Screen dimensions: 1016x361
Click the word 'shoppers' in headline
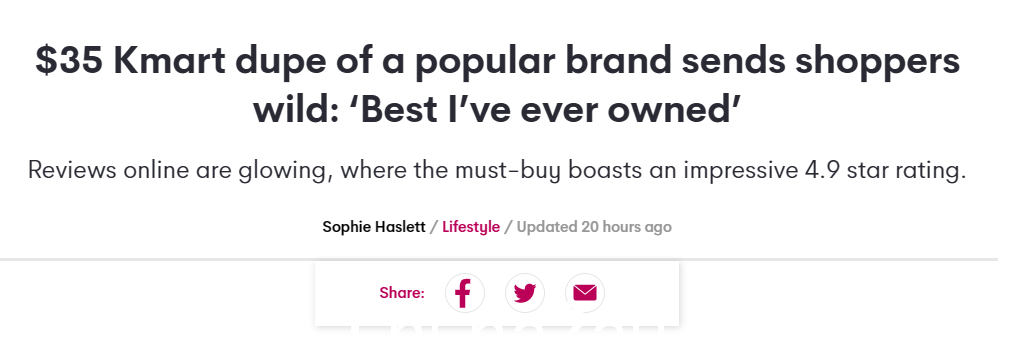[x=877, y=63]
